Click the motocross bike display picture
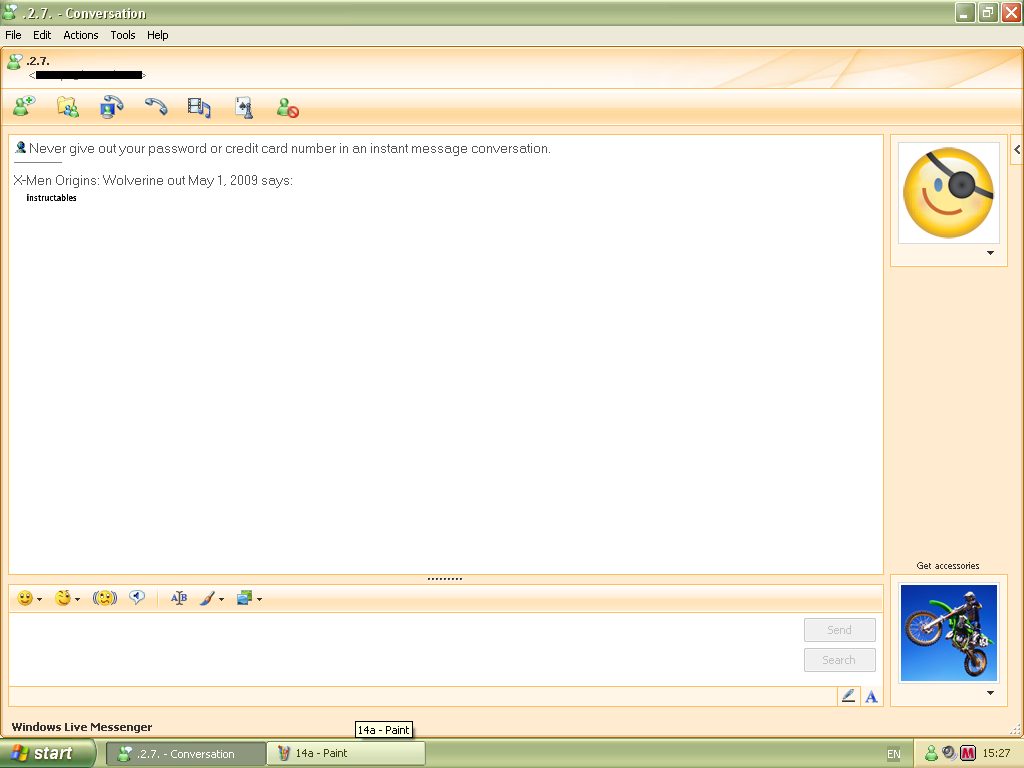 click(948, 633)
